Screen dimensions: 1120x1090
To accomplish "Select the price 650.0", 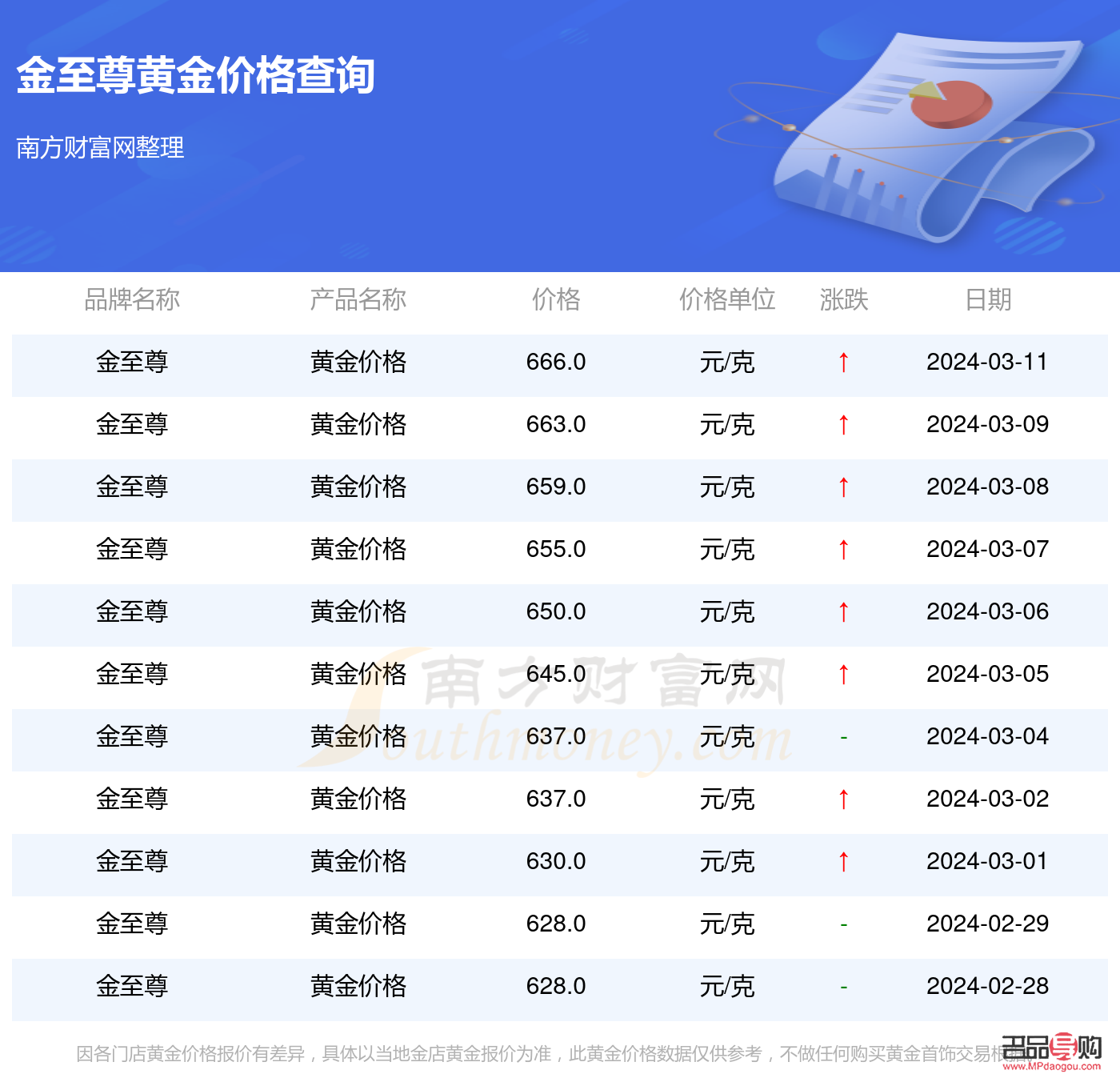I will click(556, 611).
